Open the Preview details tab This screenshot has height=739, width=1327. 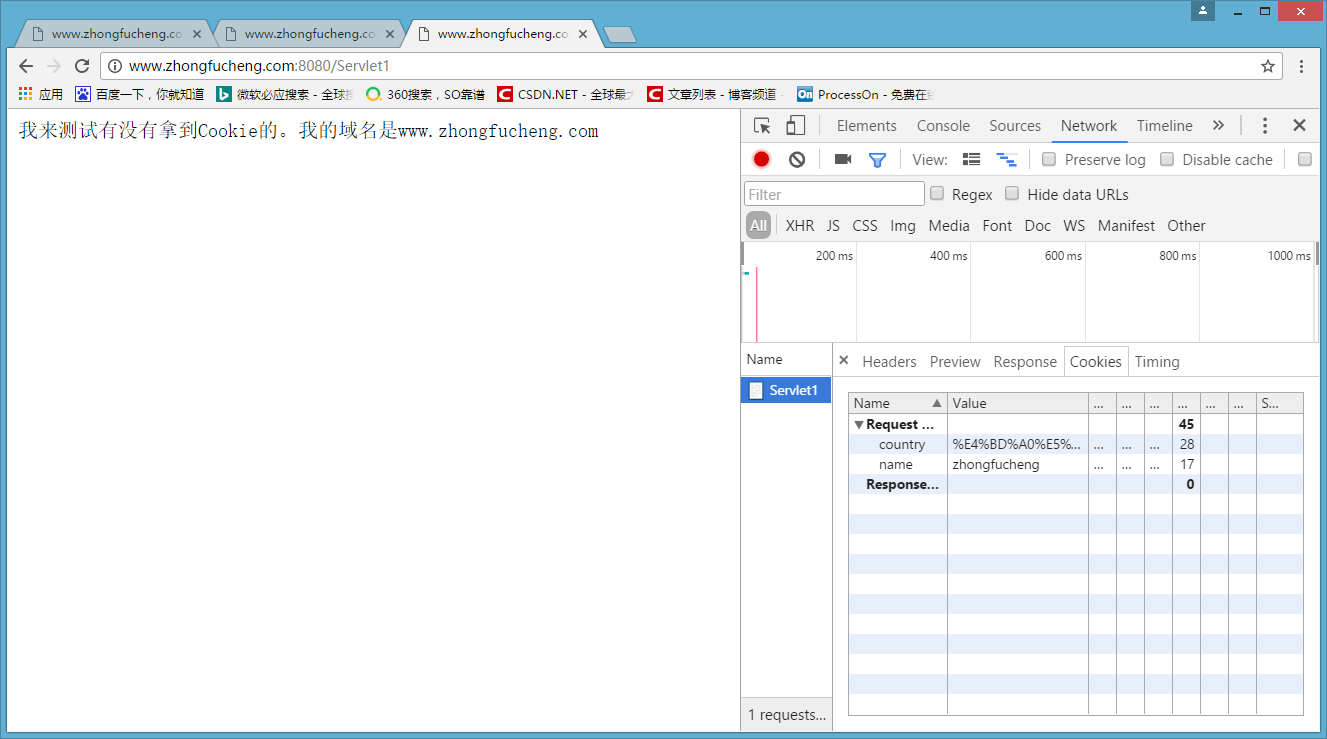coord(955,362)
